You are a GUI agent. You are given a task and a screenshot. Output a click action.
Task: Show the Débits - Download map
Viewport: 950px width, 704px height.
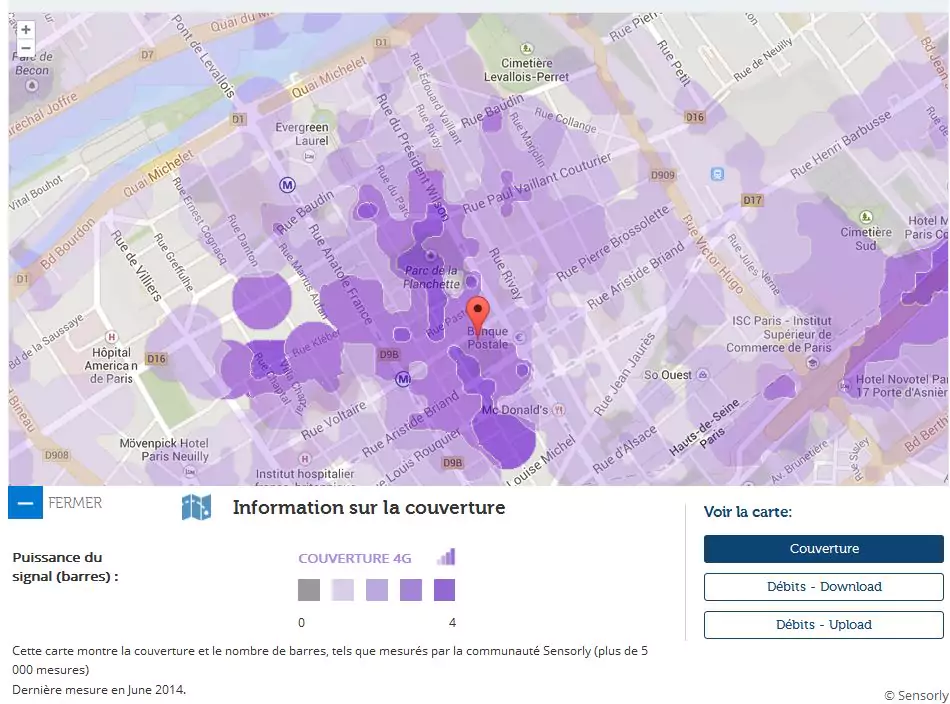(x=823, y=587)
